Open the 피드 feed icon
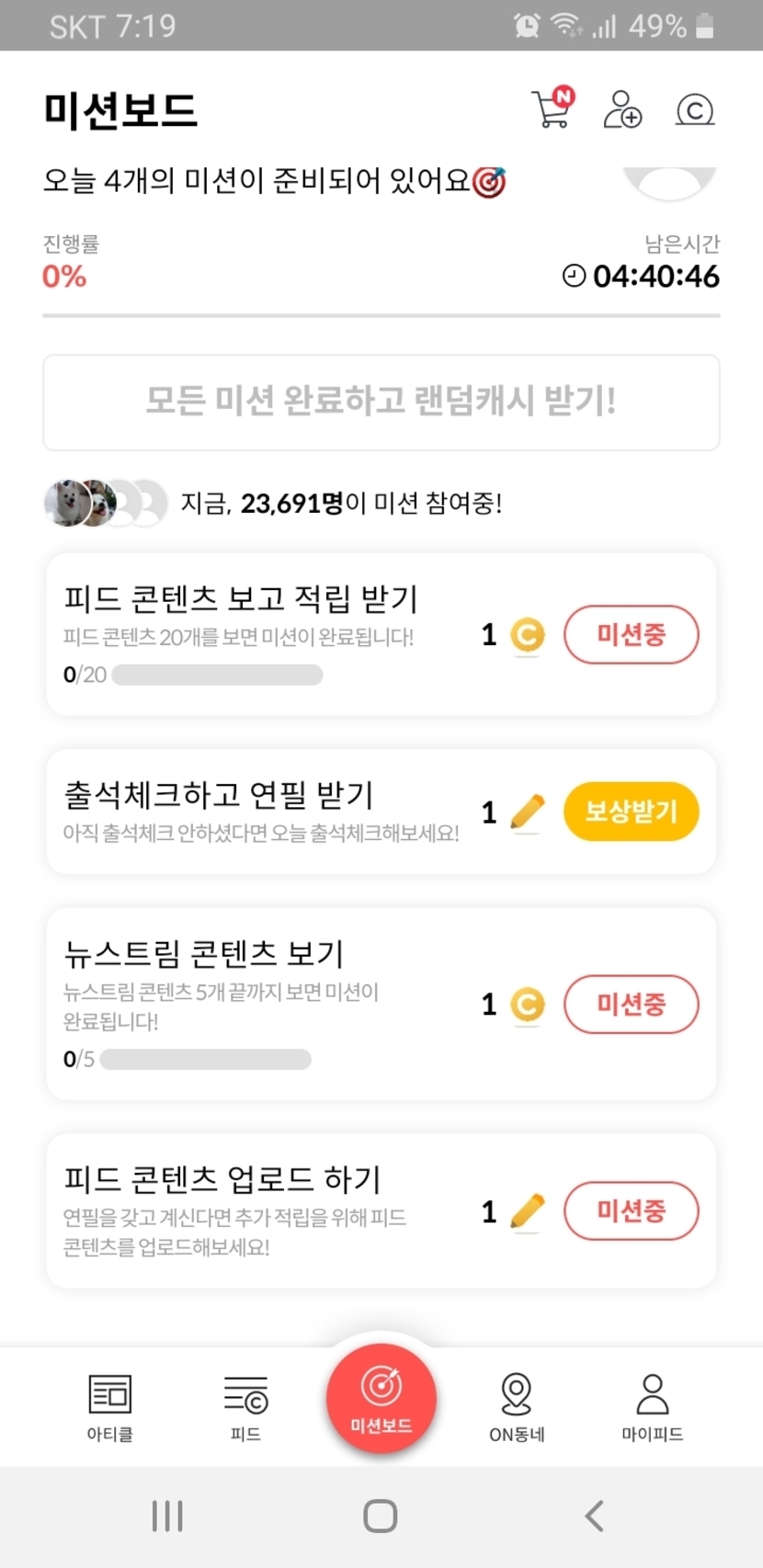763x1568 pixels. [245, 1406]
